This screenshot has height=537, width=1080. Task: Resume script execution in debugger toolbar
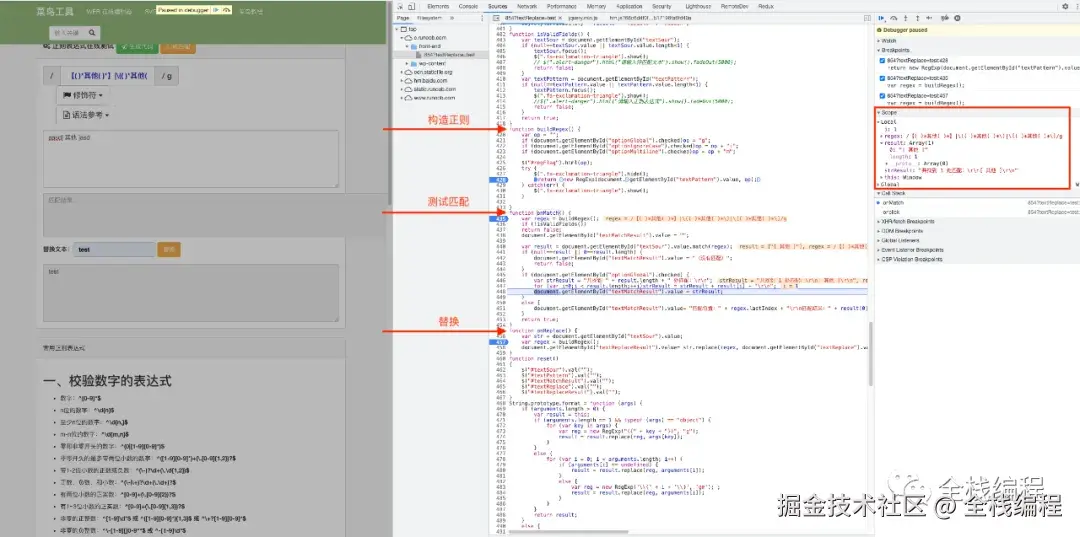click(882, 19)
